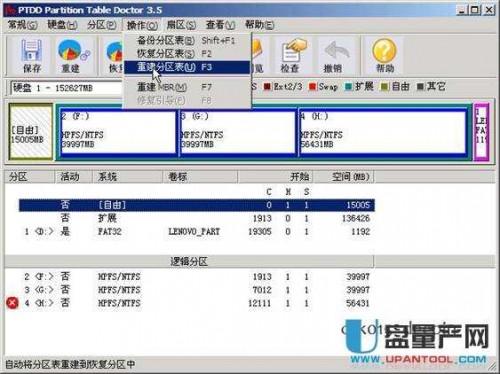Select the G: partition block in disk map
The height and width of the screenshot is (374, 500).
point(238,132)
